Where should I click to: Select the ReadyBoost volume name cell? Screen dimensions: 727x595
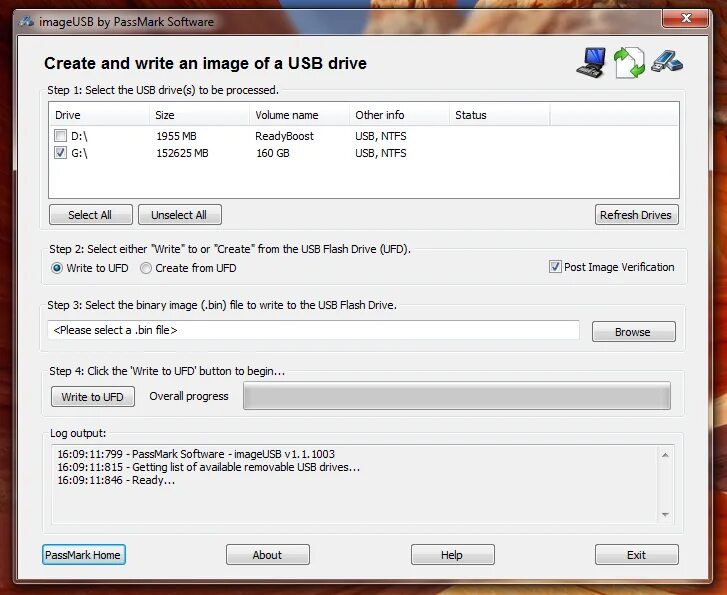(x=284, y=136)
